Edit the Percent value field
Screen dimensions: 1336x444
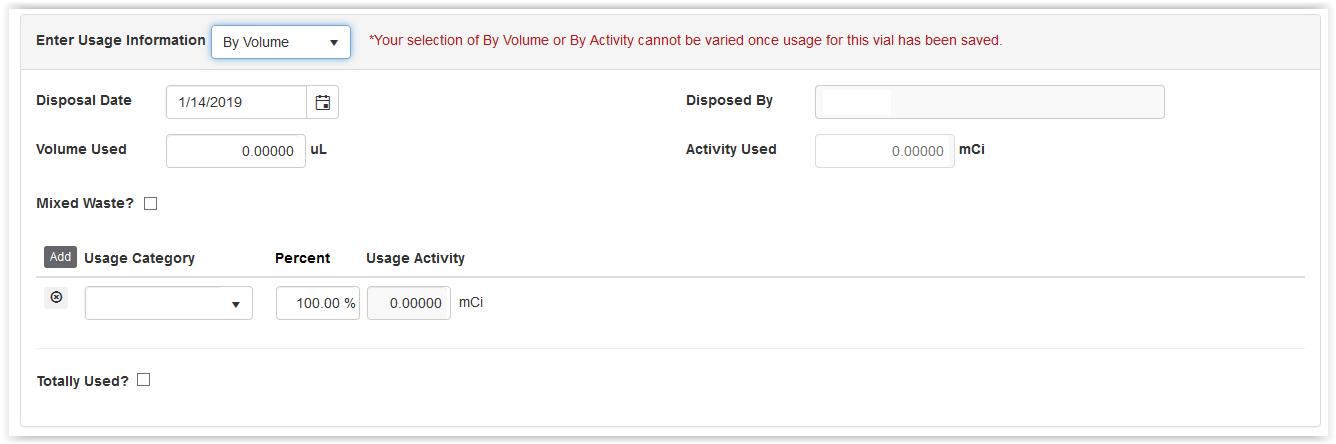(x=317, y=304)
